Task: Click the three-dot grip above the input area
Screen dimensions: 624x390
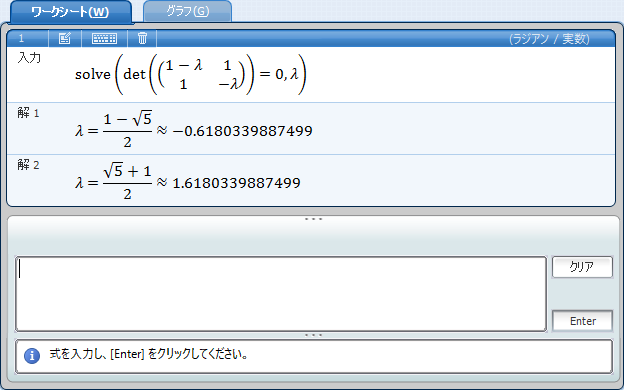Action: click(x=313, y=219)
